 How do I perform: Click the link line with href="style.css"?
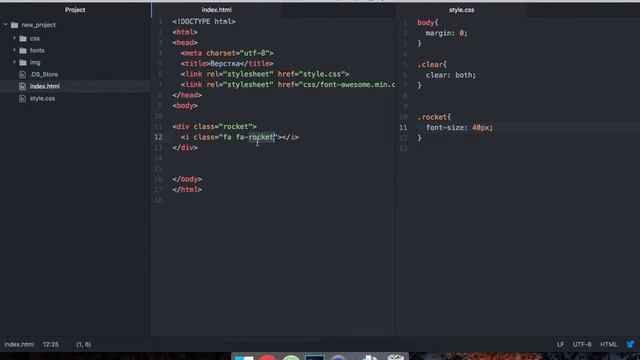265,74
